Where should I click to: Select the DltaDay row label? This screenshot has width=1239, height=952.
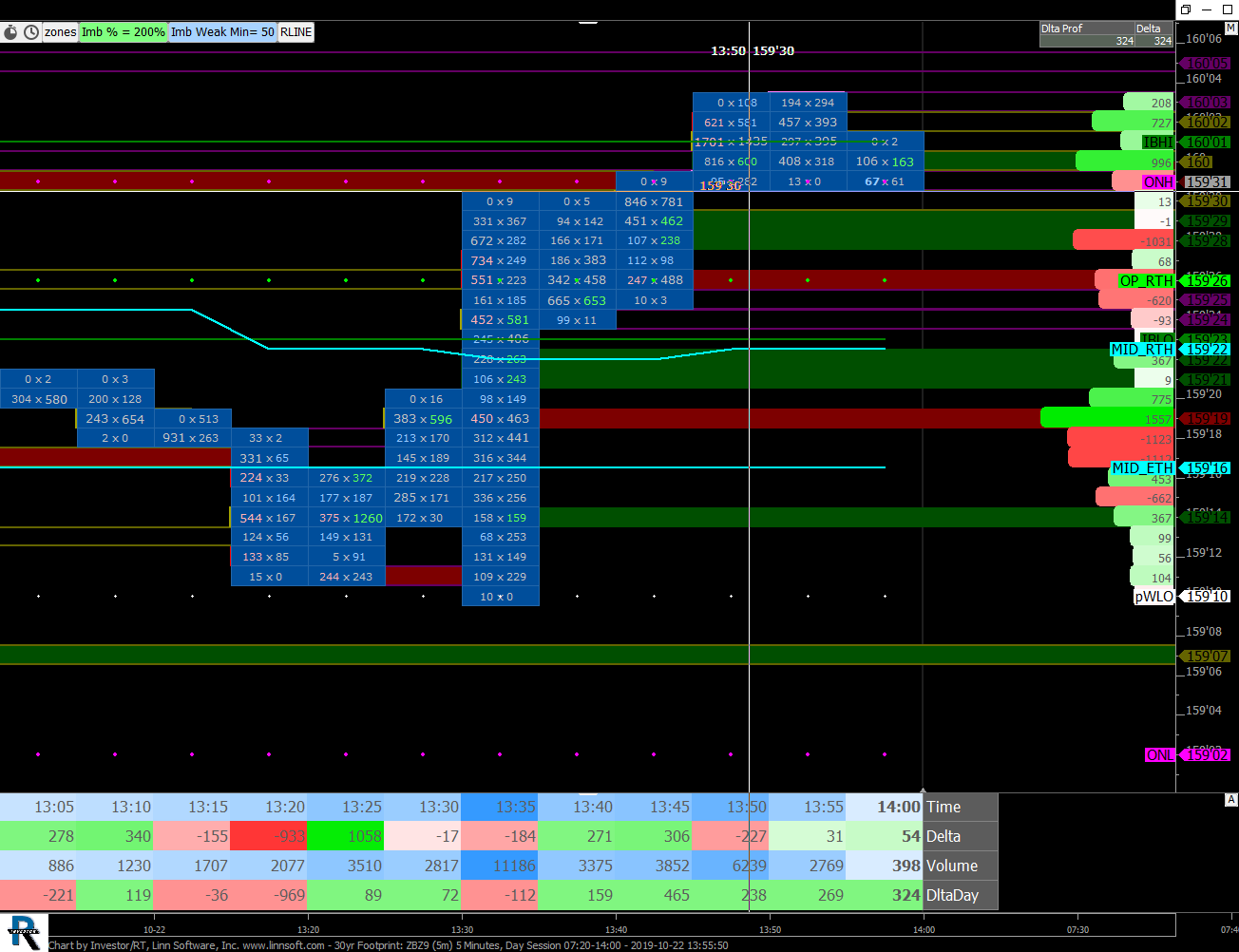click(960, 895)
